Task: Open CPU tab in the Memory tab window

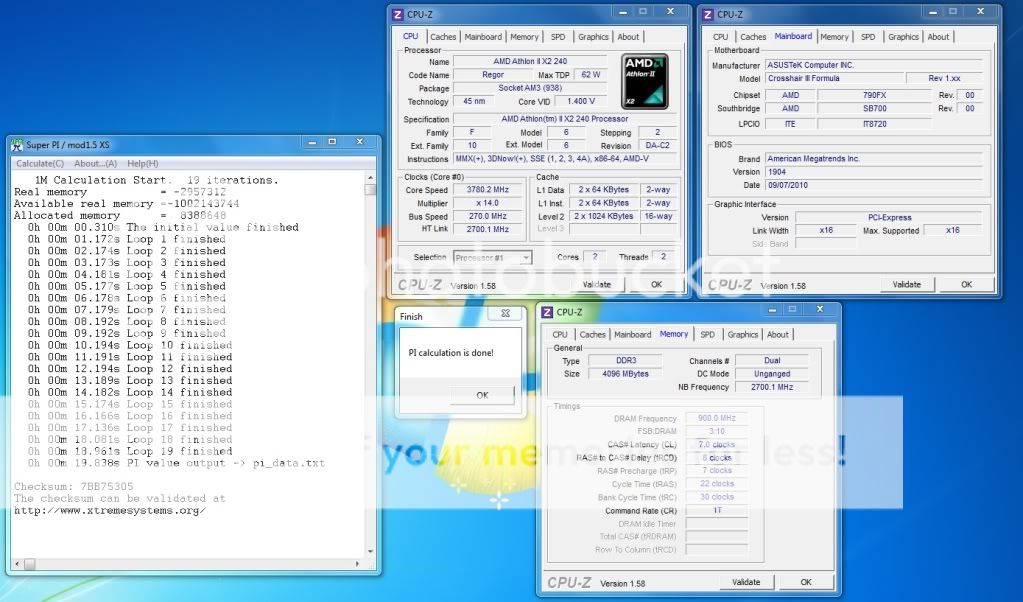Action: [560, 335]
